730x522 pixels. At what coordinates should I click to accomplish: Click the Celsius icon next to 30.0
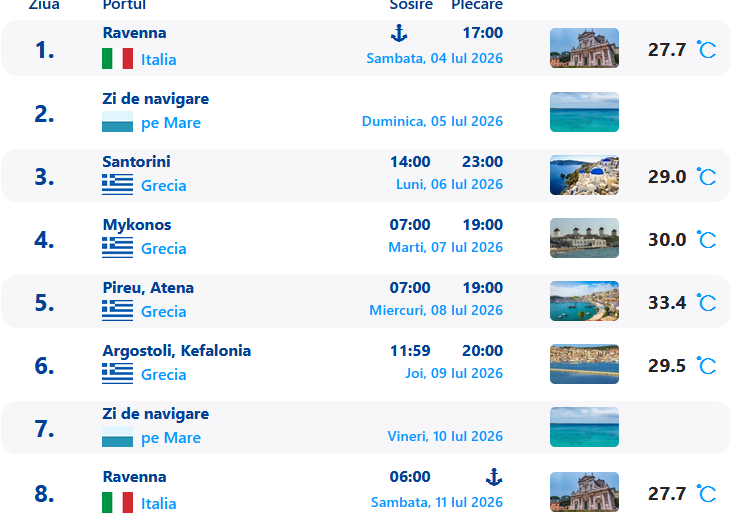[706, 239]
